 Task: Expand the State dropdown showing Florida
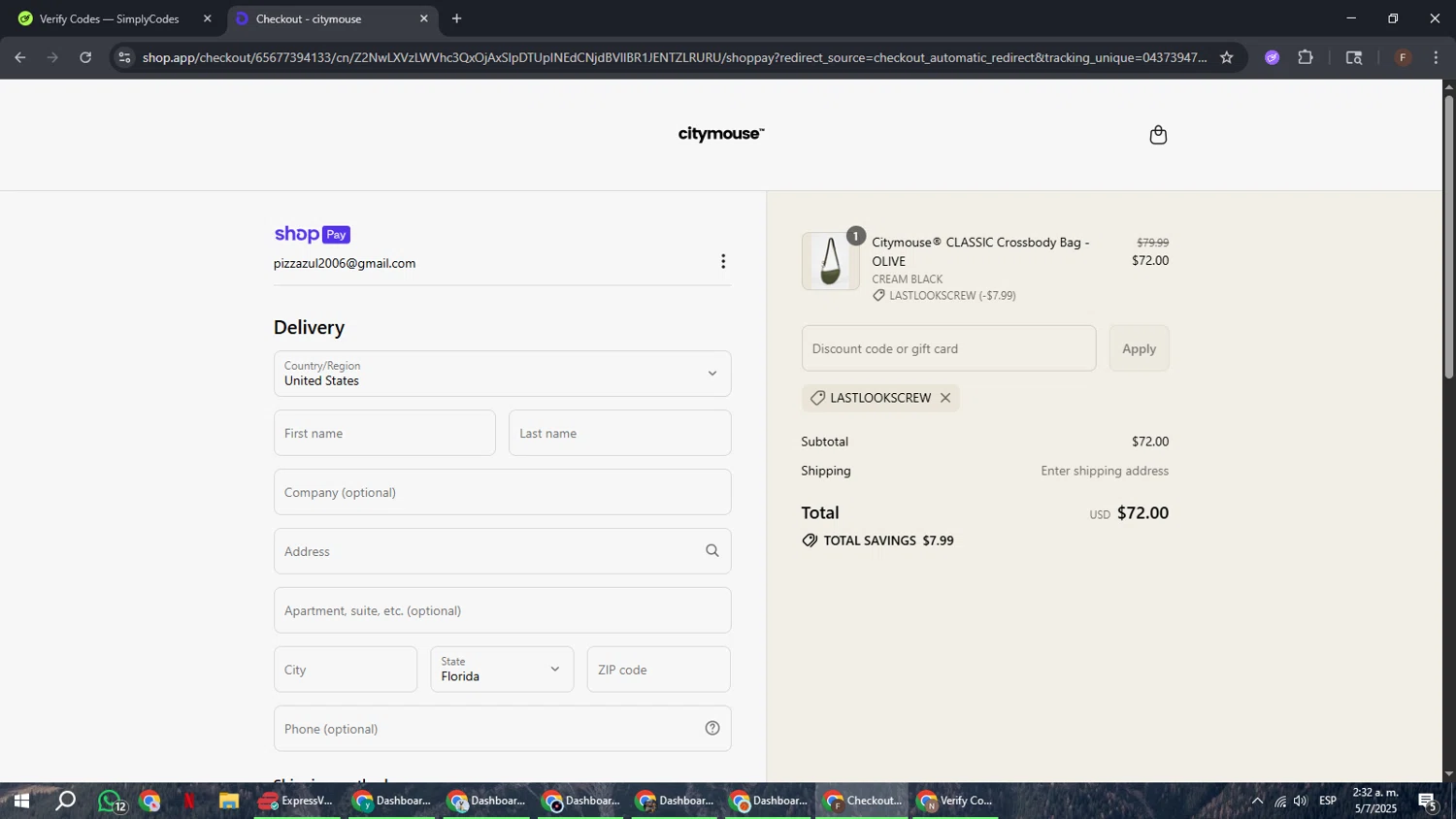point(502,670)
